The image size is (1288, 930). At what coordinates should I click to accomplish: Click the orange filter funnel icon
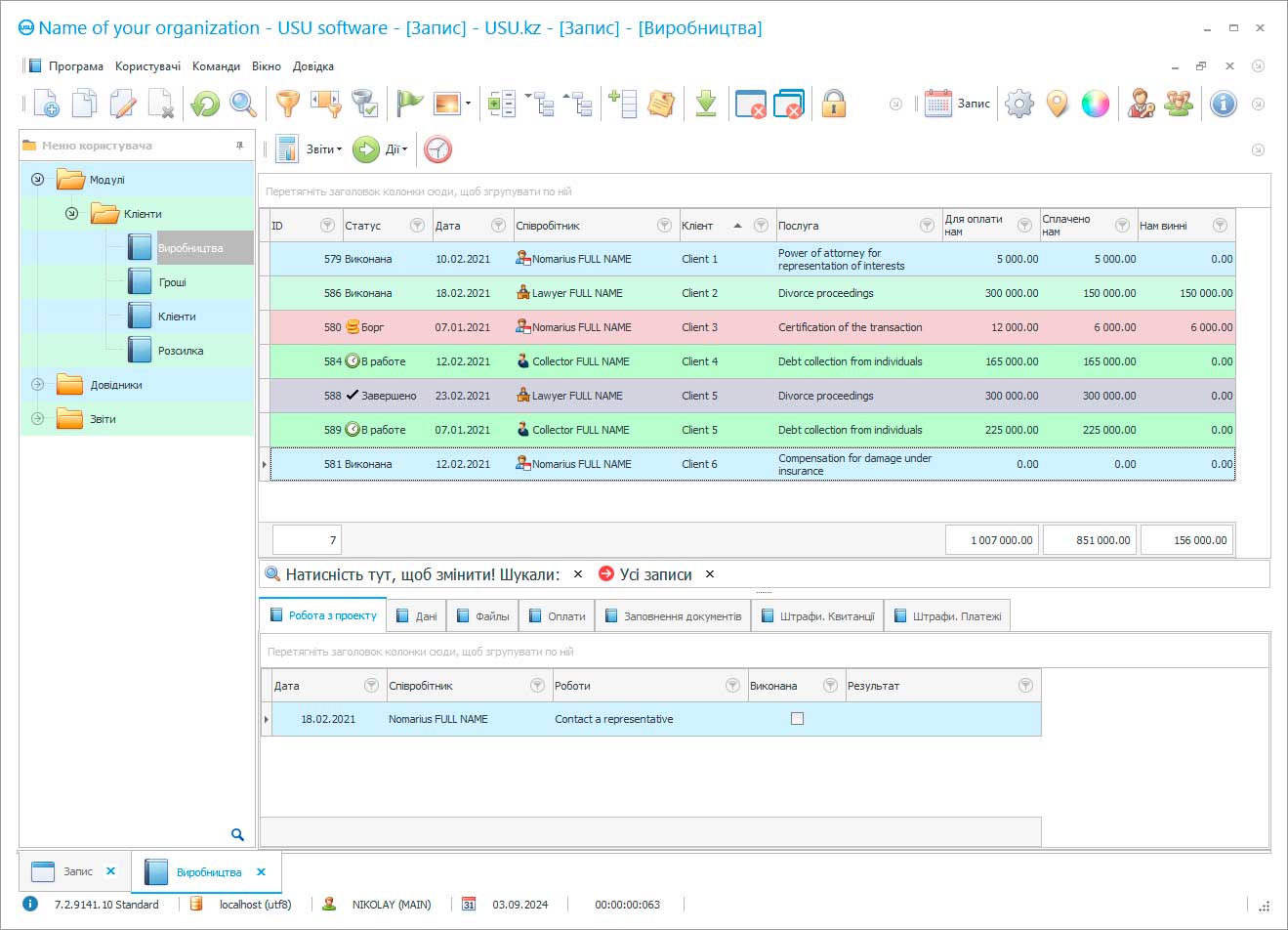click(288, 104)
